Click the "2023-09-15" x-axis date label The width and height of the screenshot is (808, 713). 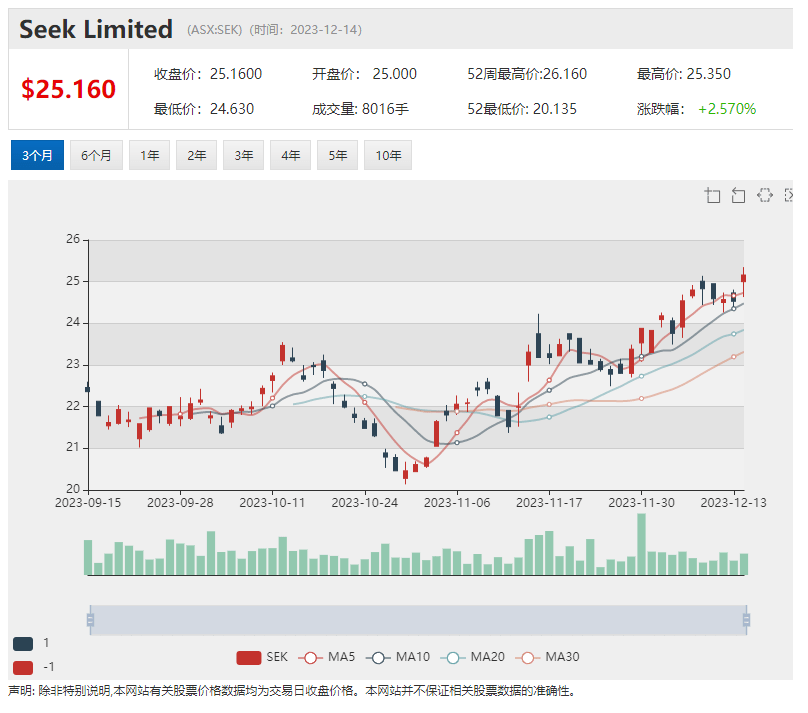[88, 503]
